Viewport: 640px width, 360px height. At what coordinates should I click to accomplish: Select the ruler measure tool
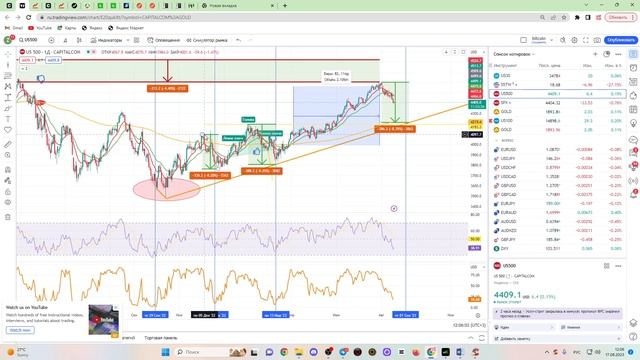click(8, 144)
